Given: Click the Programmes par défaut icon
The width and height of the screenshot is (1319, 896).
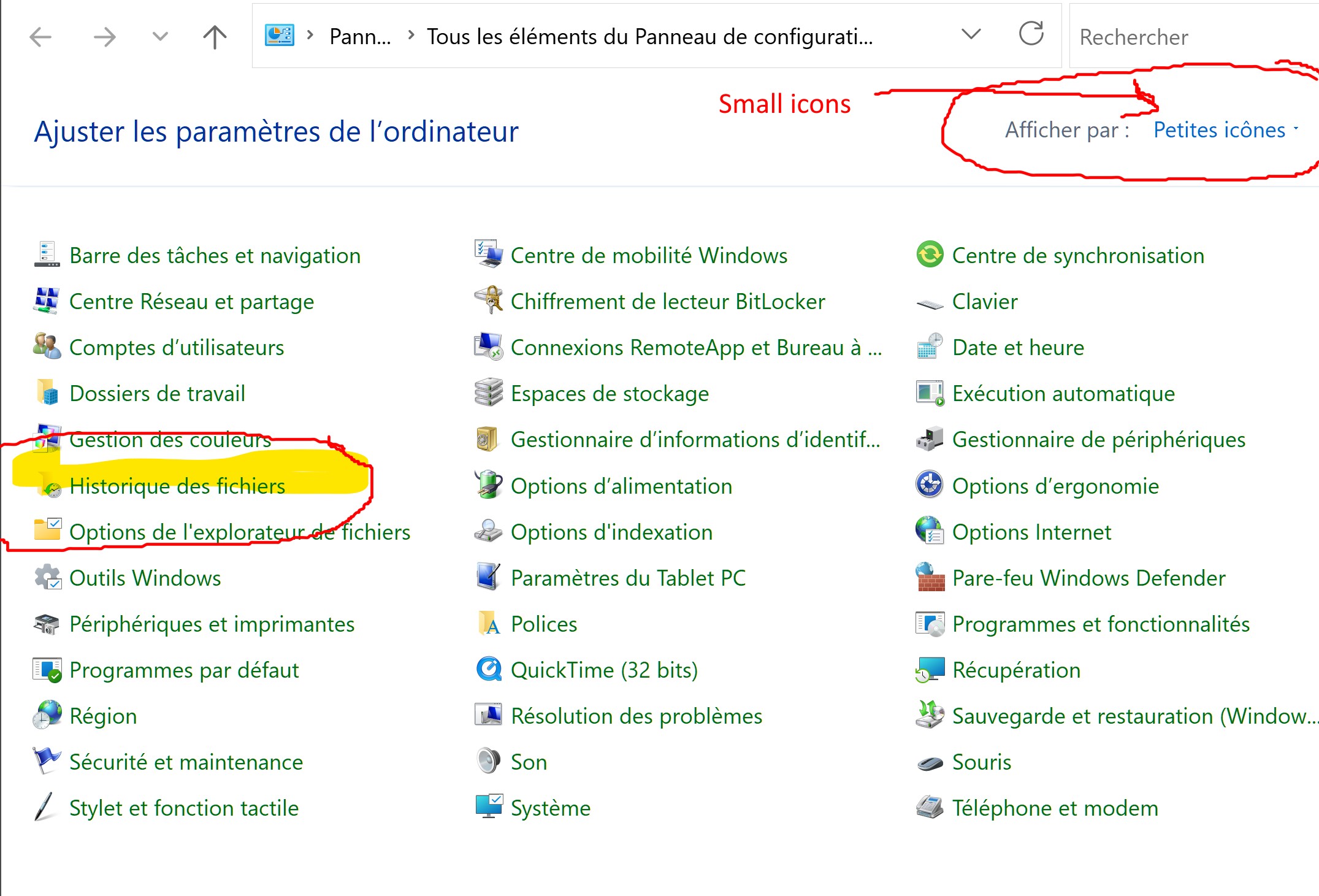Looking at the screenshot, I should click(47, 669).
